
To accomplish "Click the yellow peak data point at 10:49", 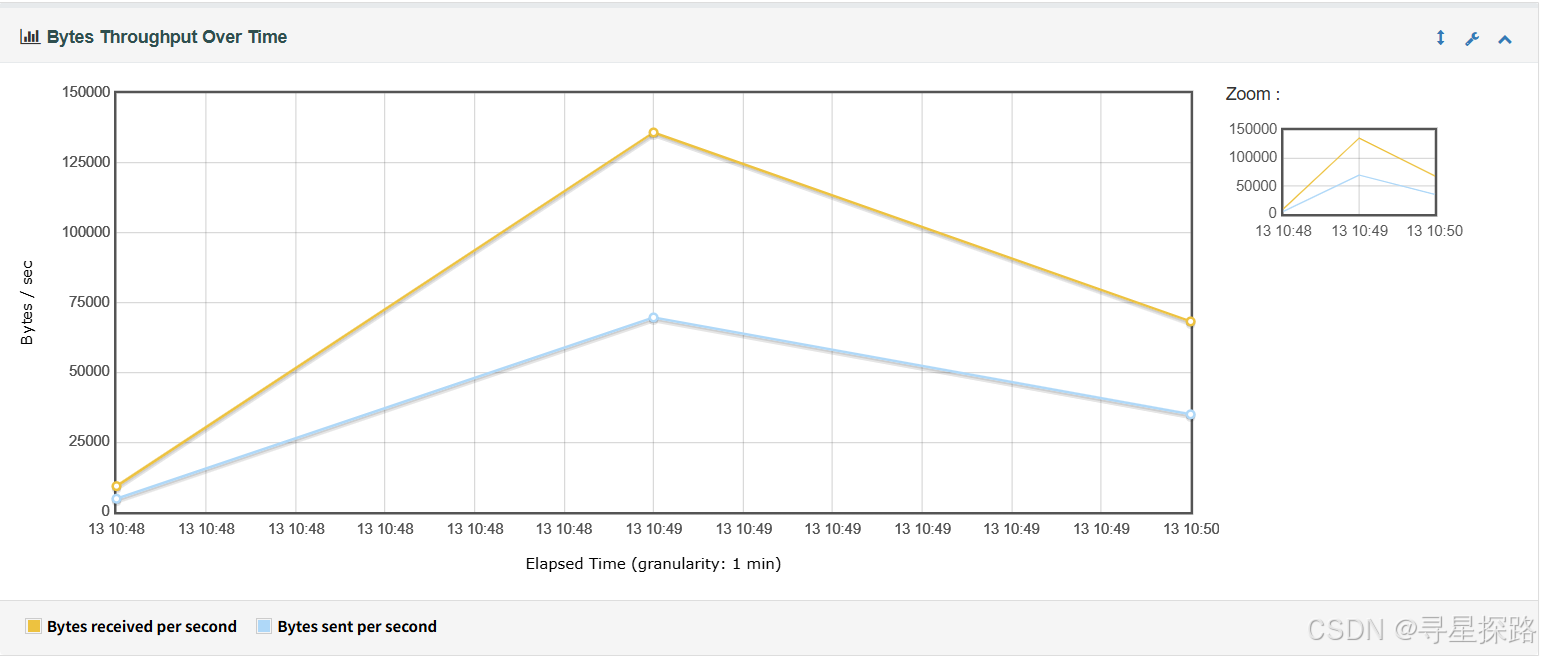I will pyautogui.click(x=653, y=133).
